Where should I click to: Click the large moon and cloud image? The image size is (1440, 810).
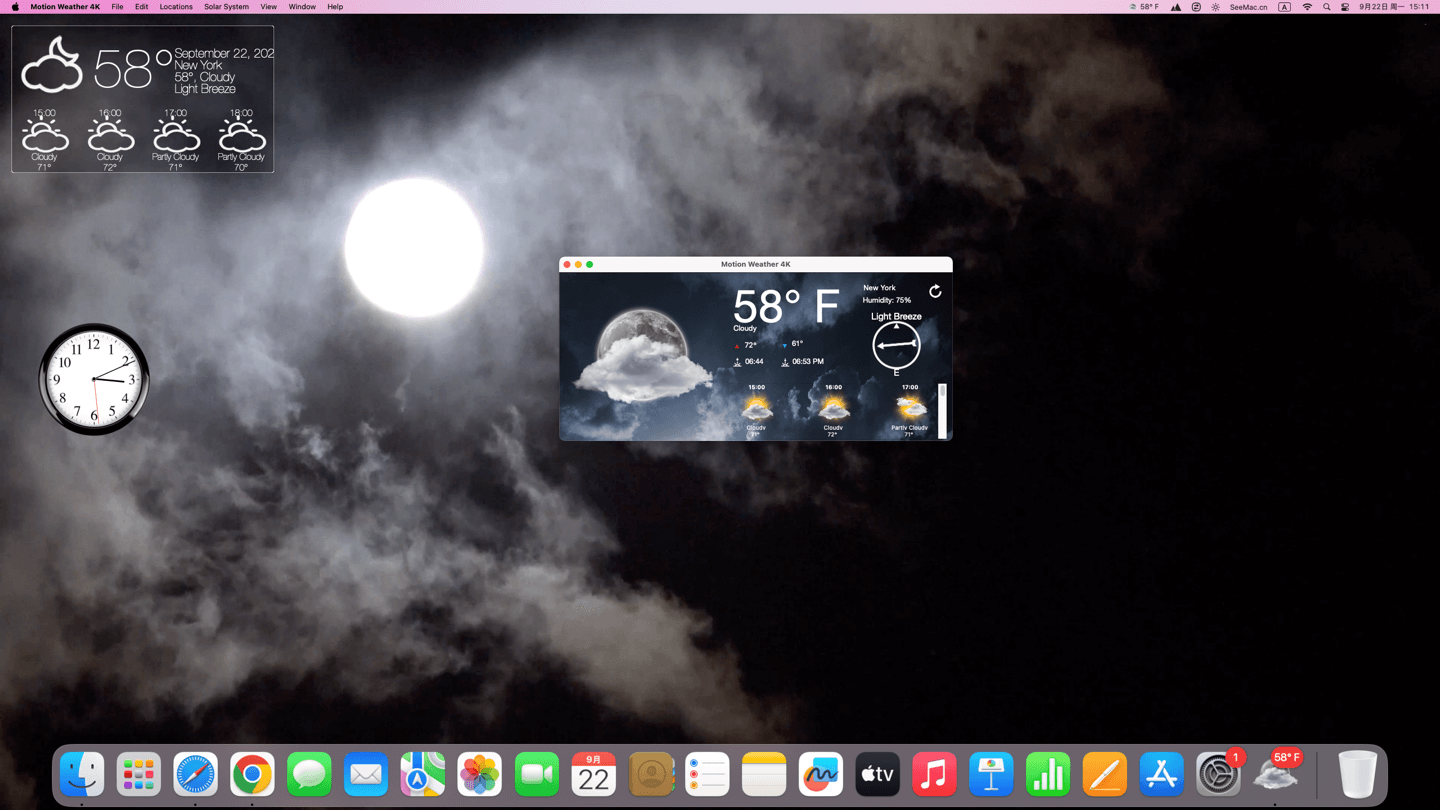642,355
